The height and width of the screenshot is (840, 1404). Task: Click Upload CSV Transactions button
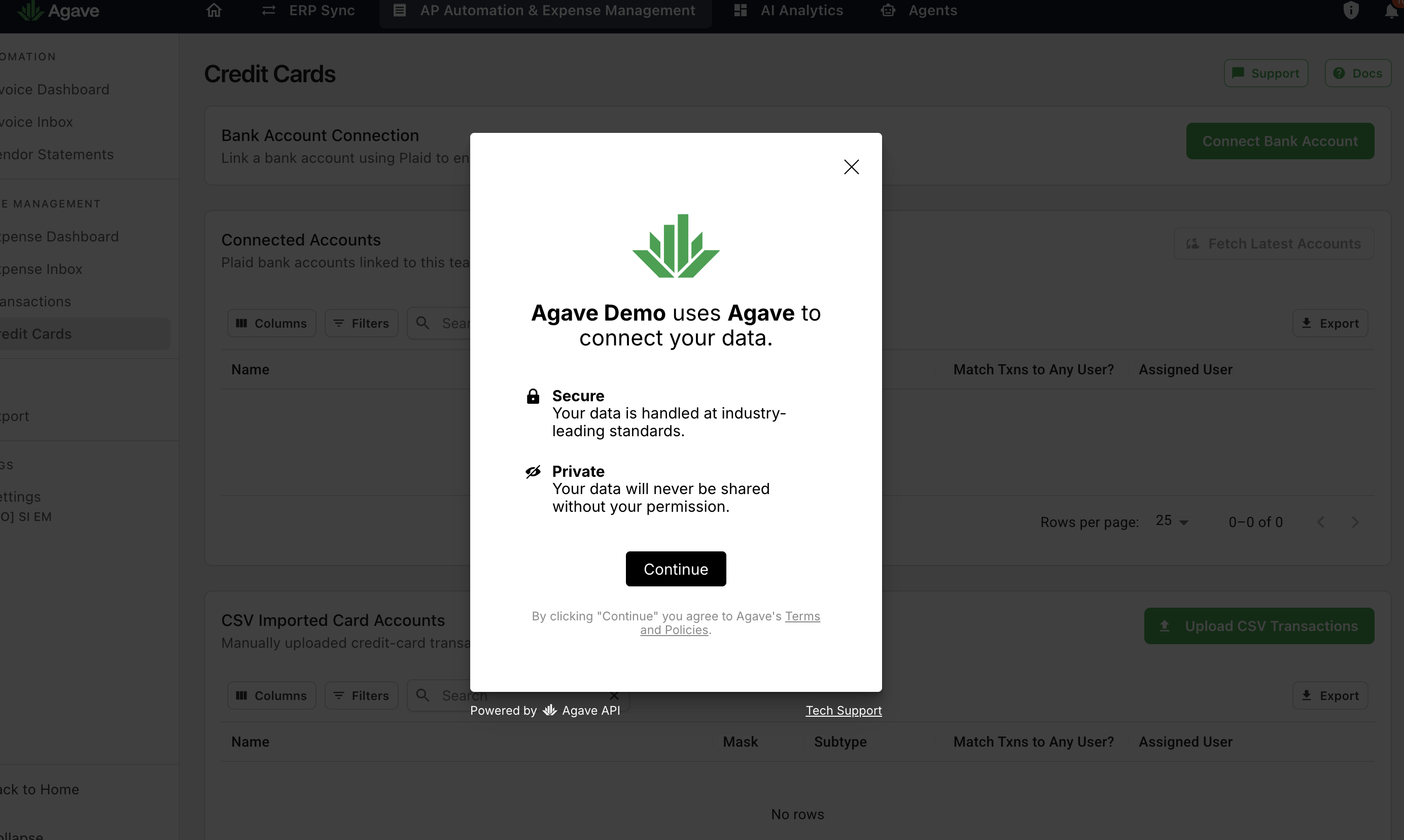pyautogui.click(x=1259, y=626)
